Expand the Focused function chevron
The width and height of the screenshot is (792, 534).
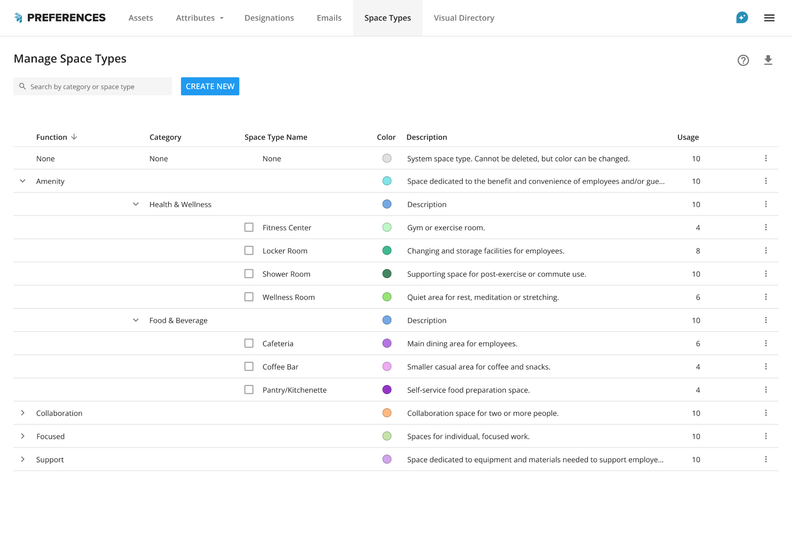point(23,436)
